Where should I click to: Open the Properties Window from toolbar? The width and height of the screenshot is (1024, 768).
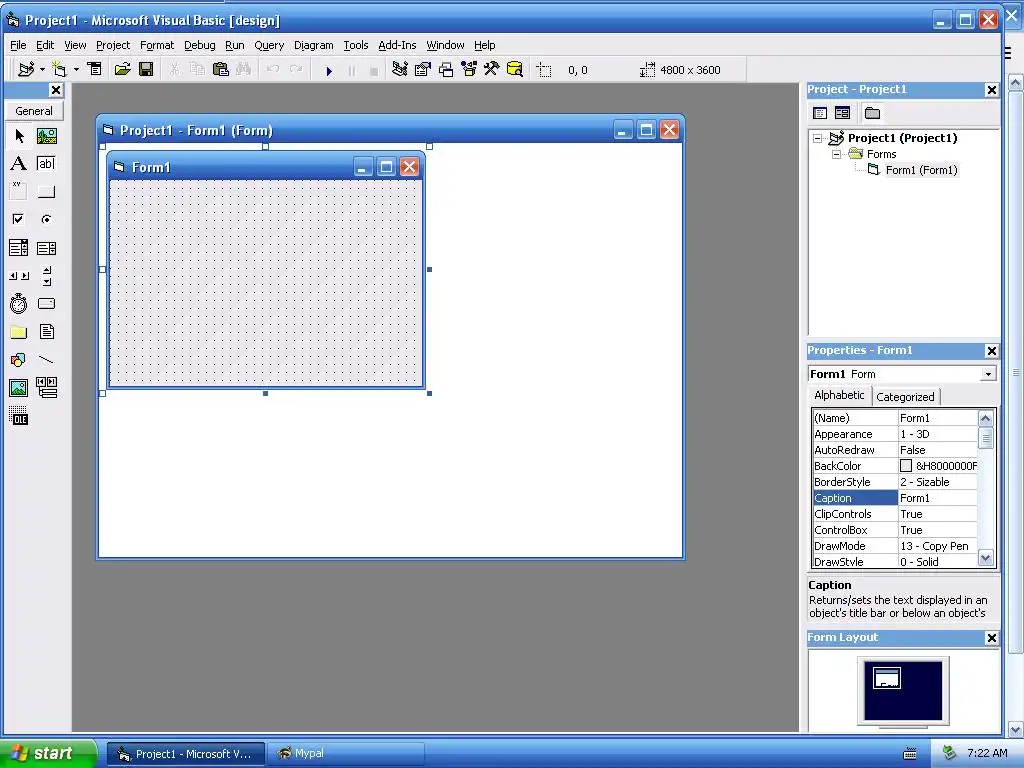(x=423, y=69)
